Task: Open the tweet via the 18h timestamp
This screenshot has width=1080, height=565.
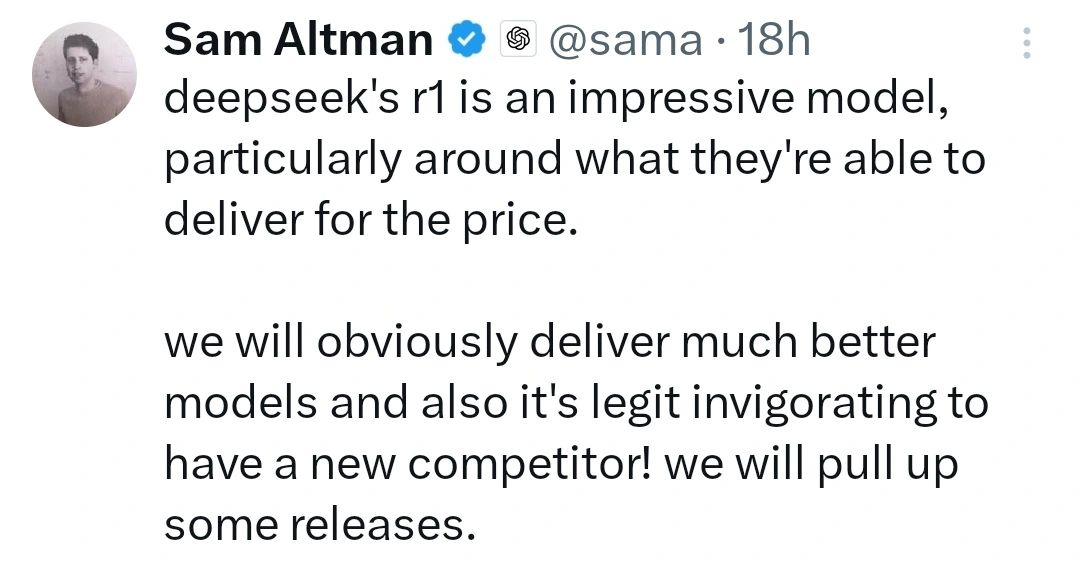Action: (x=773, y=40)
